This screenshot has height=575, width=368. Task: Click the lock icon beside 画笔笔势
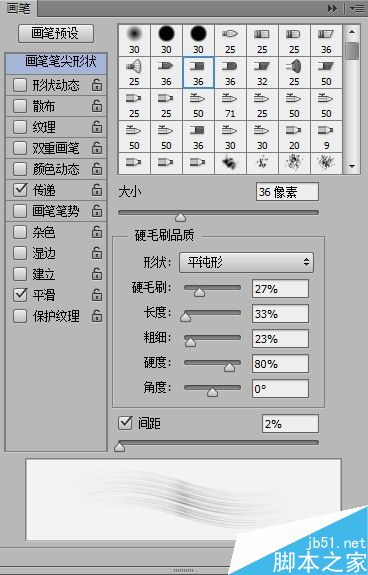(97, 211)
